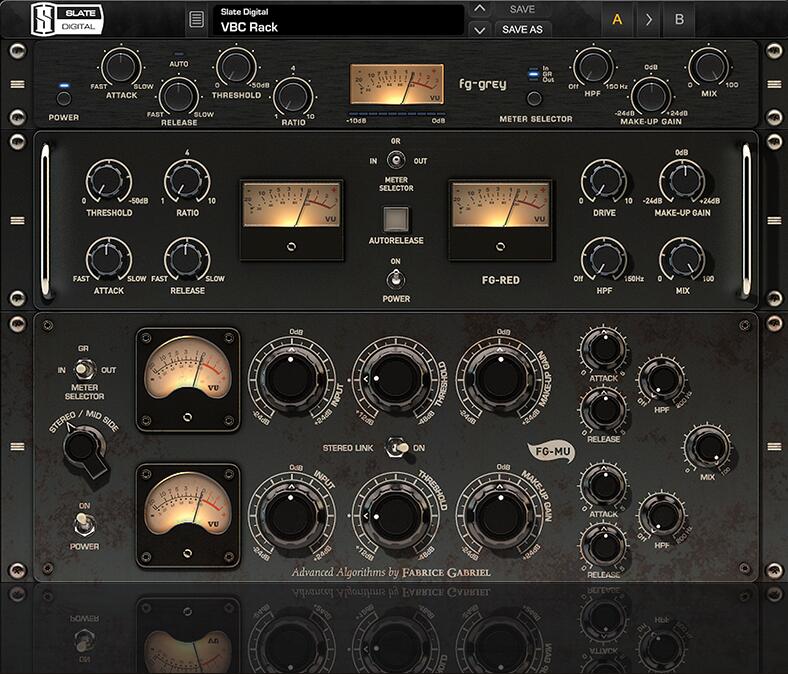
Task: Click the SAVE AS button
Action: (x=523, y=30)
